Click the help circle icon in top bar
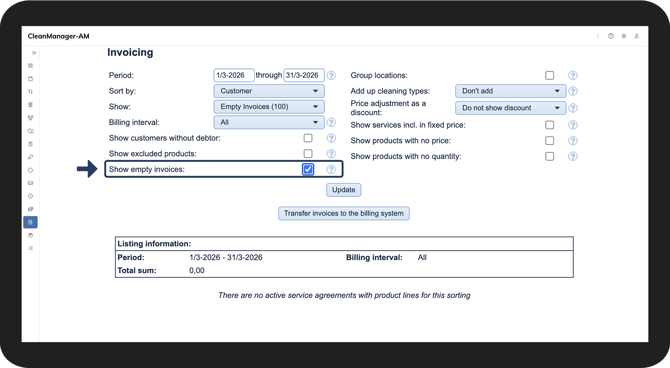The image size is (670, 368). pos(611,36)
